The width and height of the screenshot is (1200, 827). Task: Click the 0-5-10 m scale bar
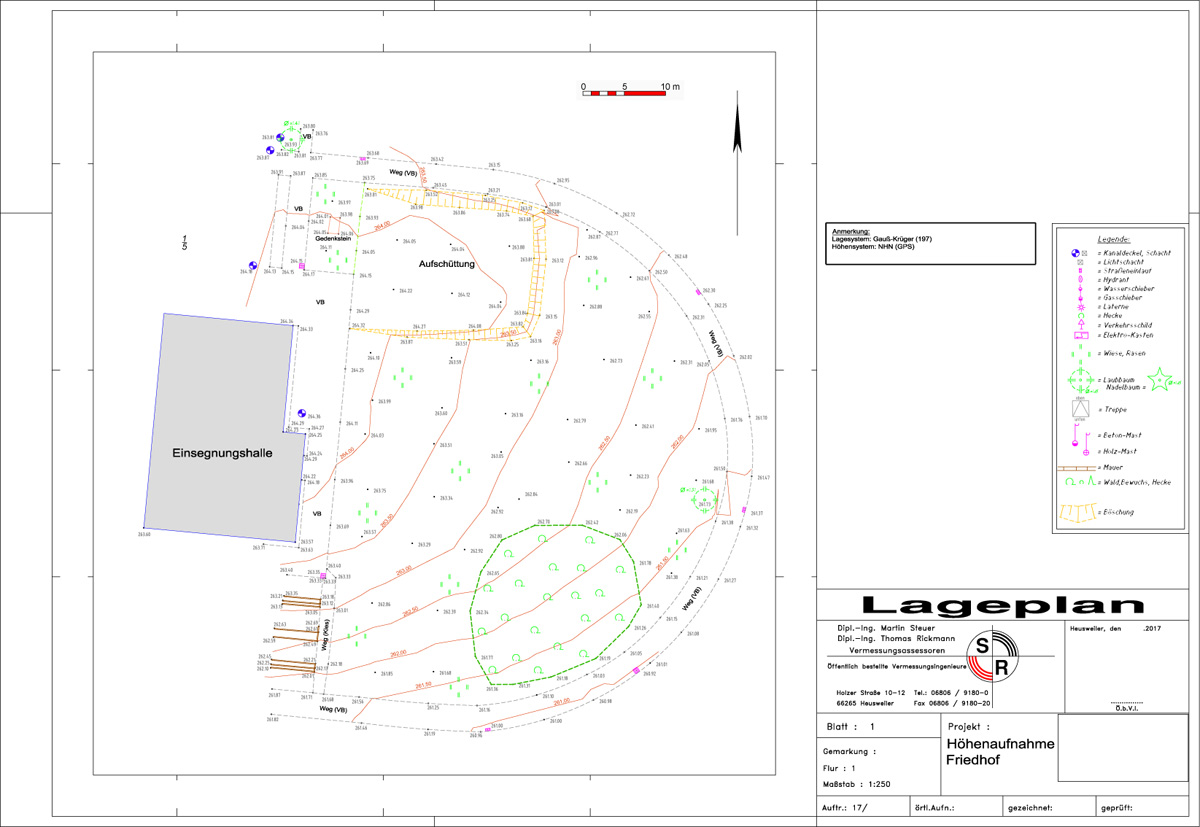625,88
